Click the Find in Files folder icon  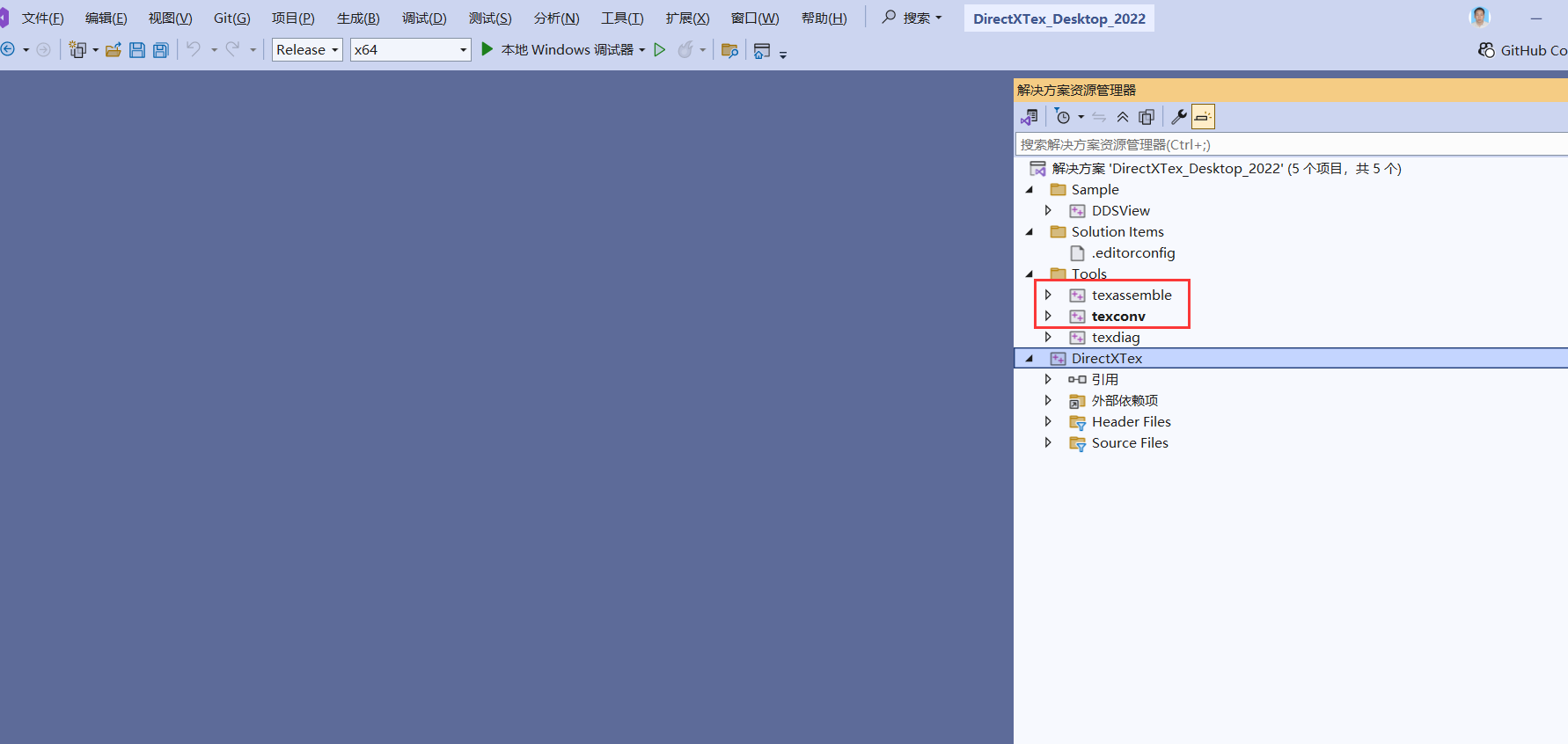[x=729, y=50]
